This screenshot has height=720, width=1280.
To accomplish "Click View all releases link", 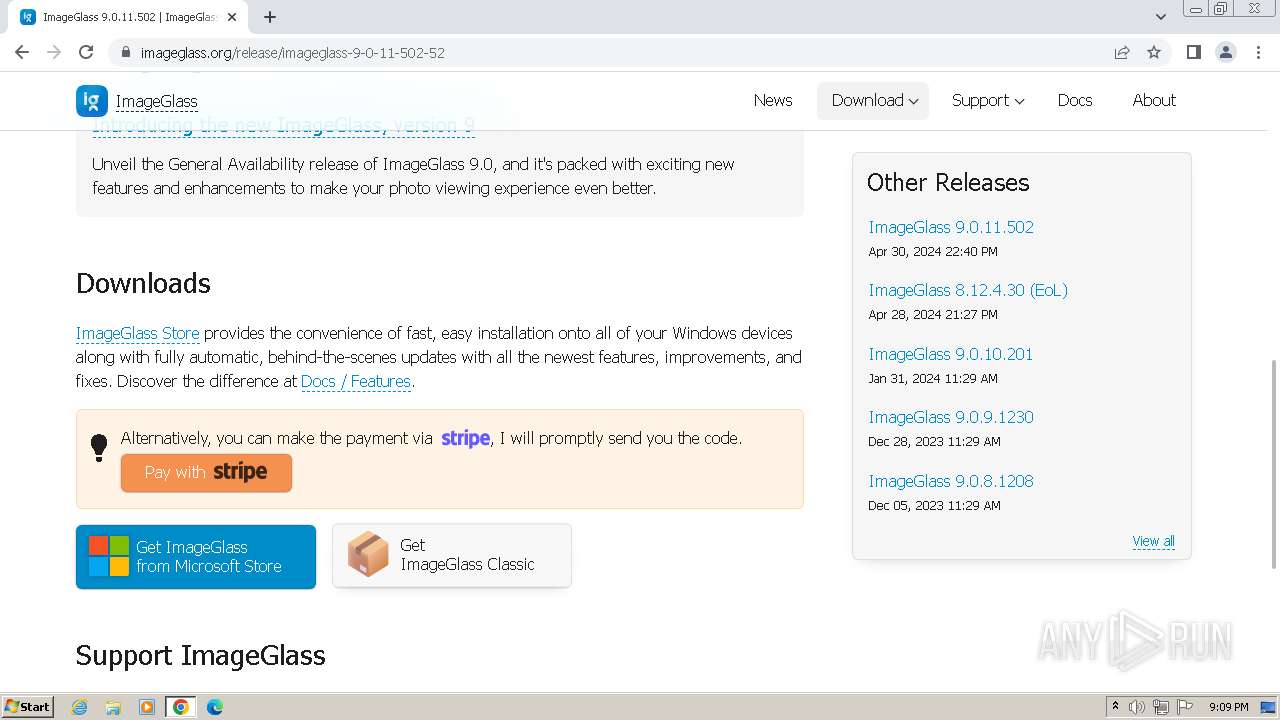I will point(1153,541).
